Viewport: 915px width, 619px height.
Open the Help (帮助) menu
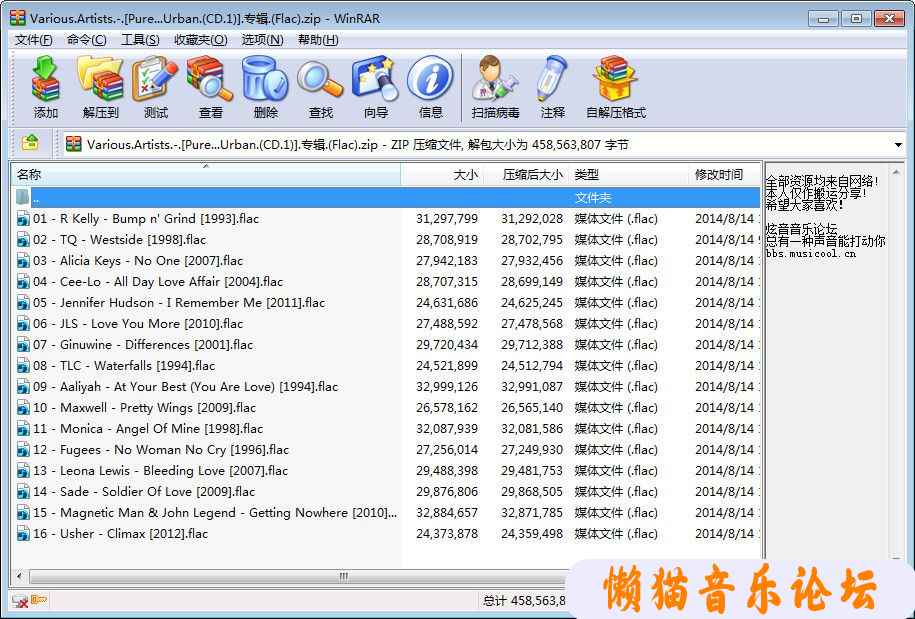pos(318,40)
